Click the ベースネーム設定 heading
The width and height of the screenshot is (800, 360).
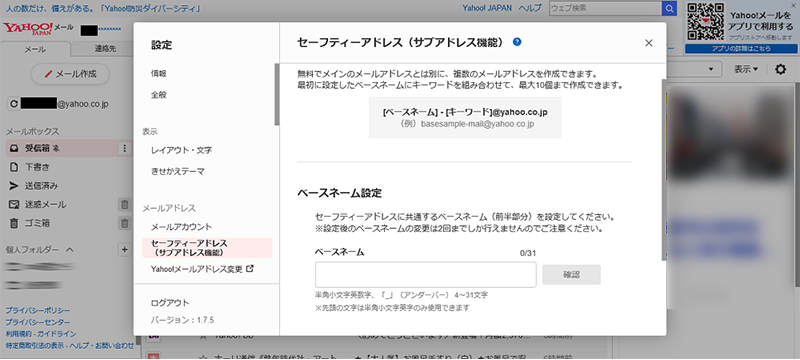[x=339, y=193]
